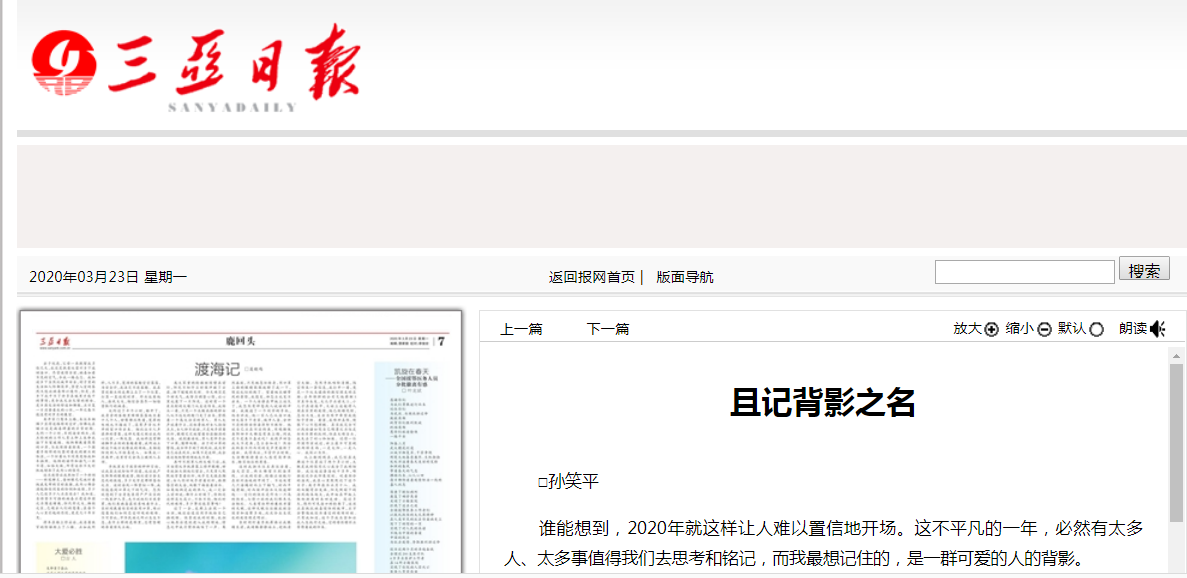Open the 大爱必胜 article in the page preview

pyautogui.click(x=62, y=550)
